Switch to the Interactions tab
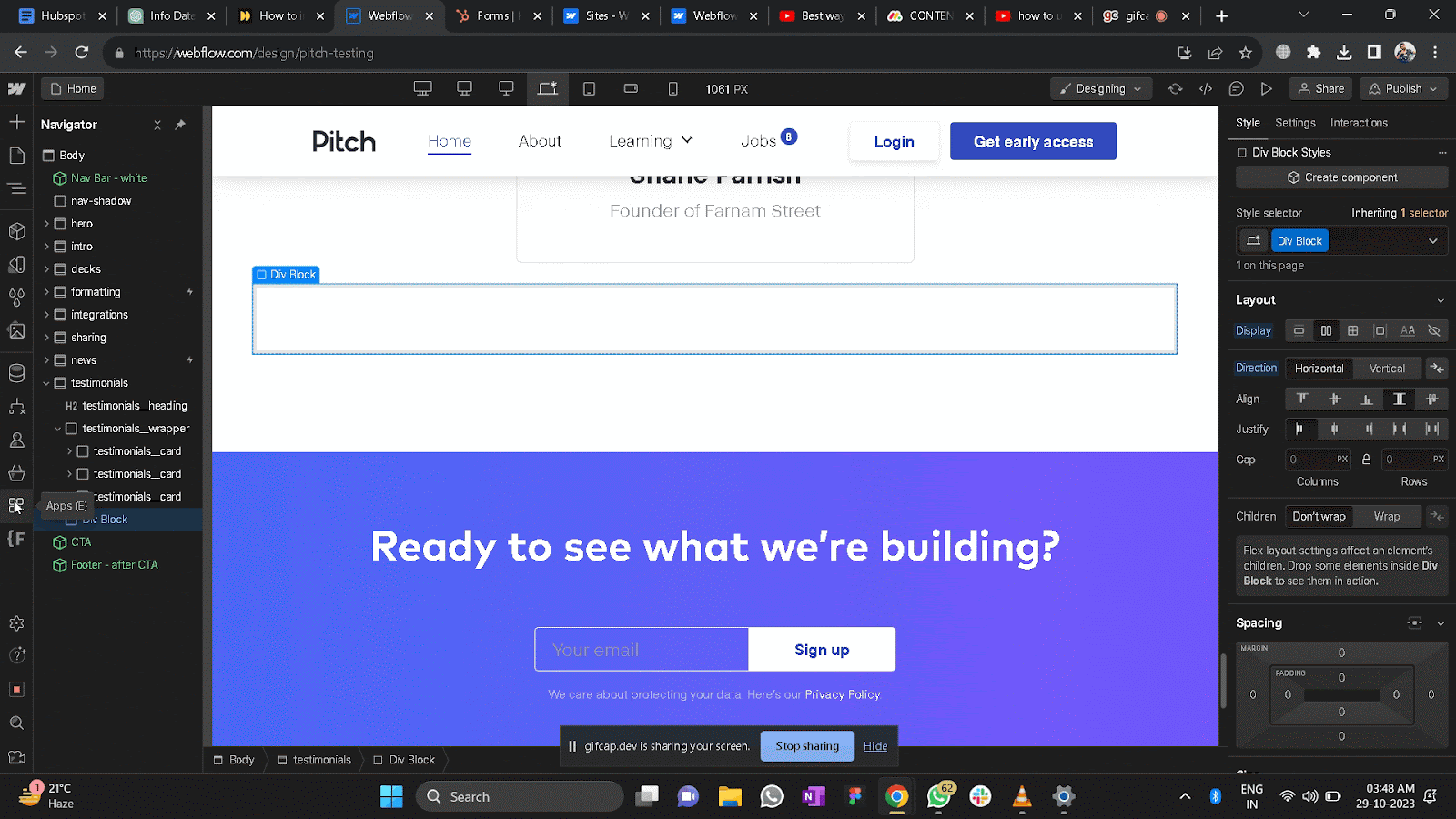This screenshot has height=819, width=1456. 1359,123
